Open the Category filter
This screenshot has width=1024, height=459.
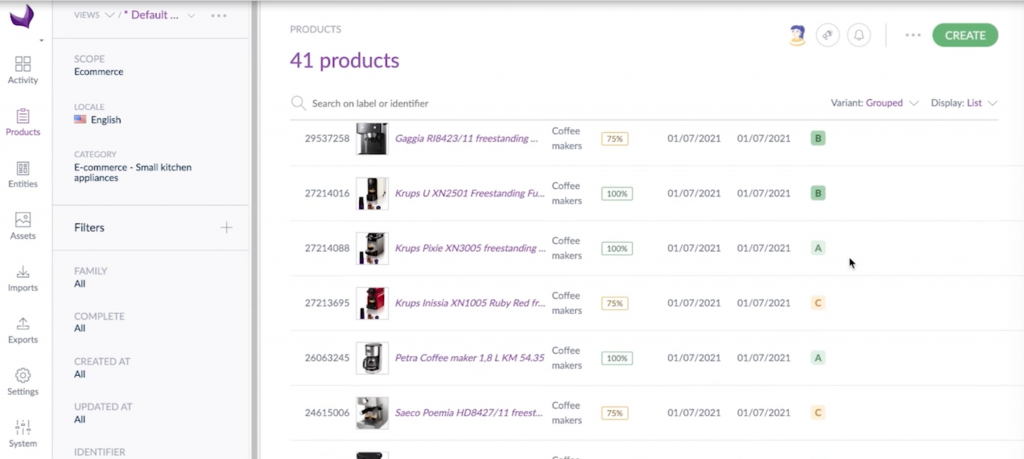click(x=133, y=166)
